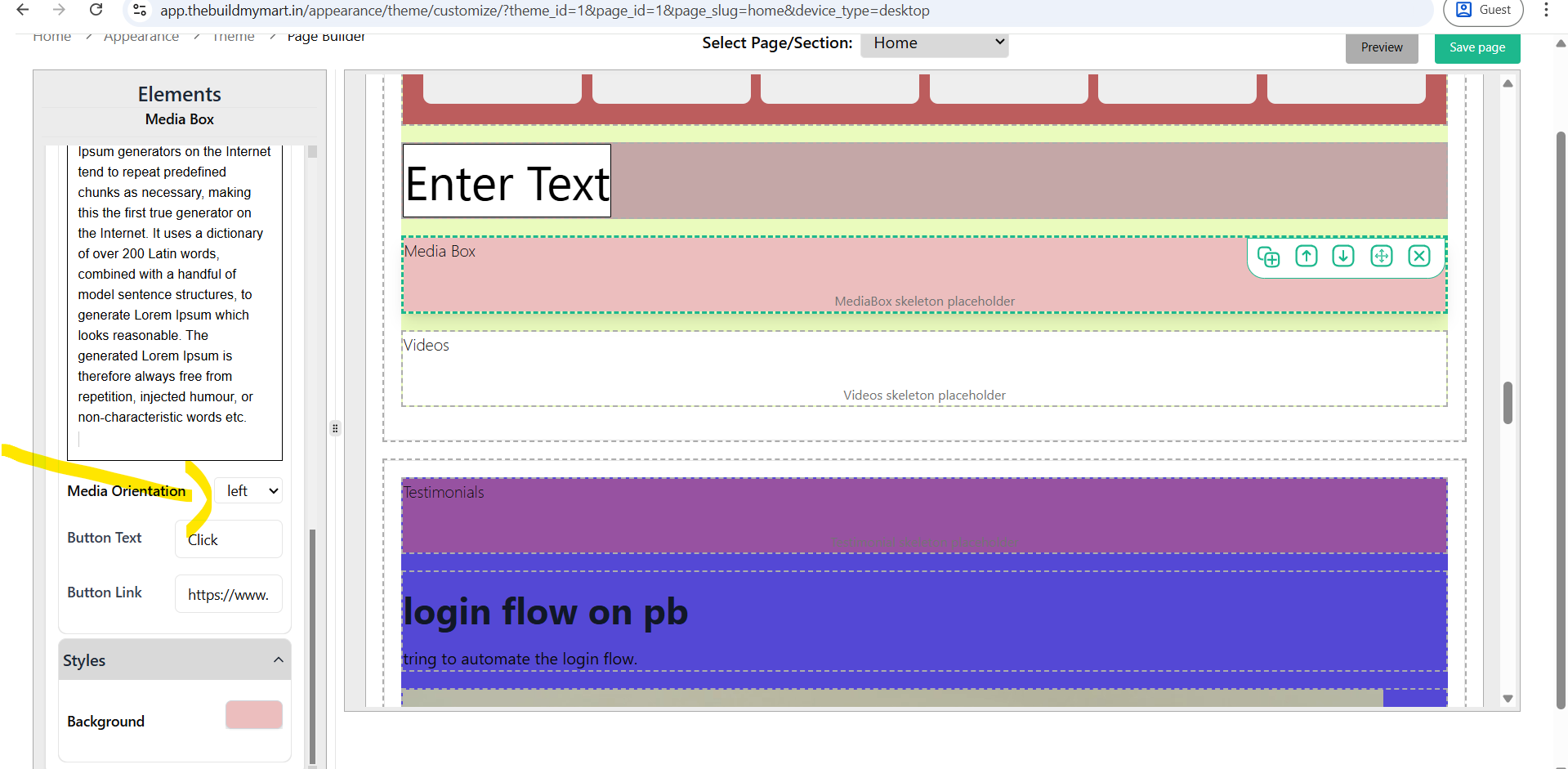Viewport: 1568px width, 769px height.
Task: Go back in the browser
Action: (x=23, y=10)
